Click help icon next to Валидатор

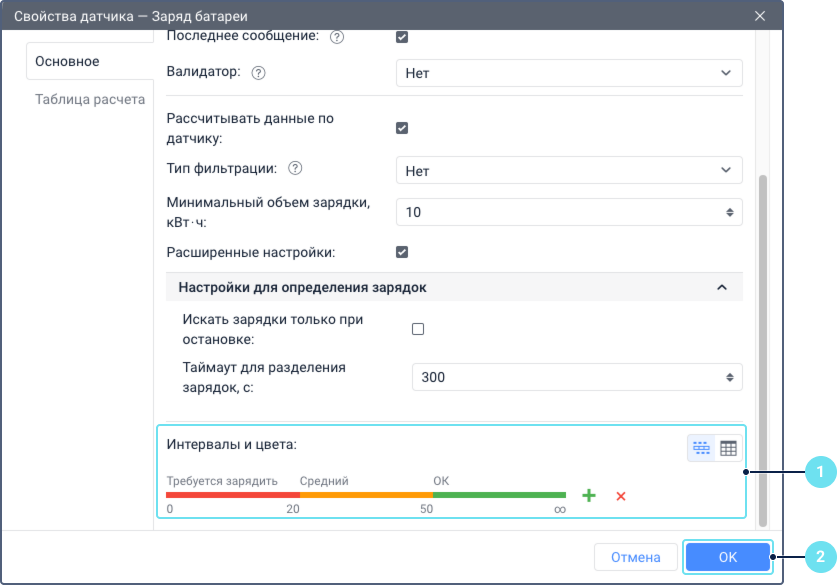(x=259, y=73)
